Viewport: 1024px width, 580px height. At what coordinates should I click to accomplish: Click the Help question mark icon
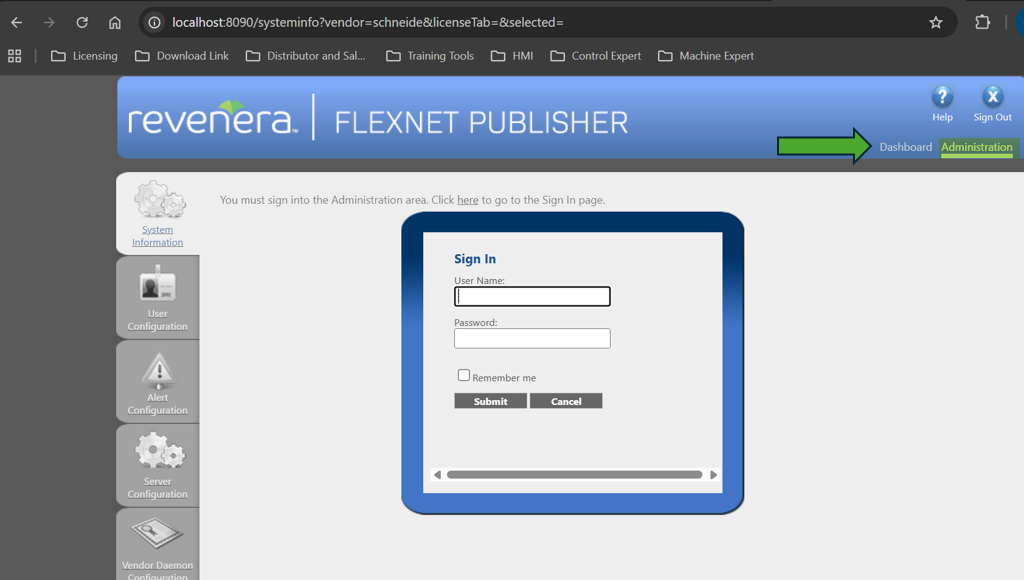coord(942,97)
